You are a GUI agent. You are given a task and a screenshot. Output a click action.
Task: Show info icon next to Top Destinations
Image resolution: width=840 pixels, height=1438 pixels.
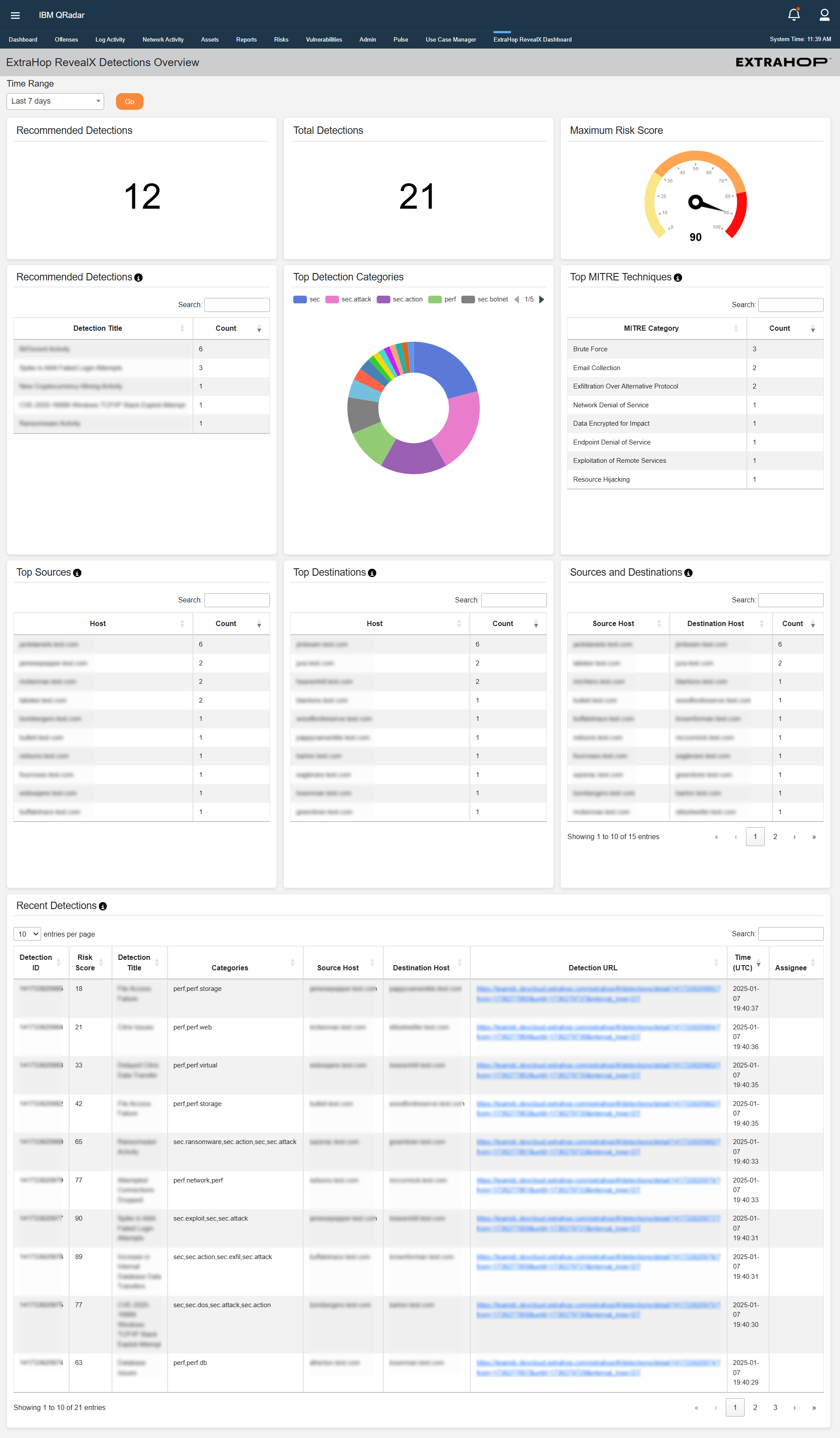372,573
